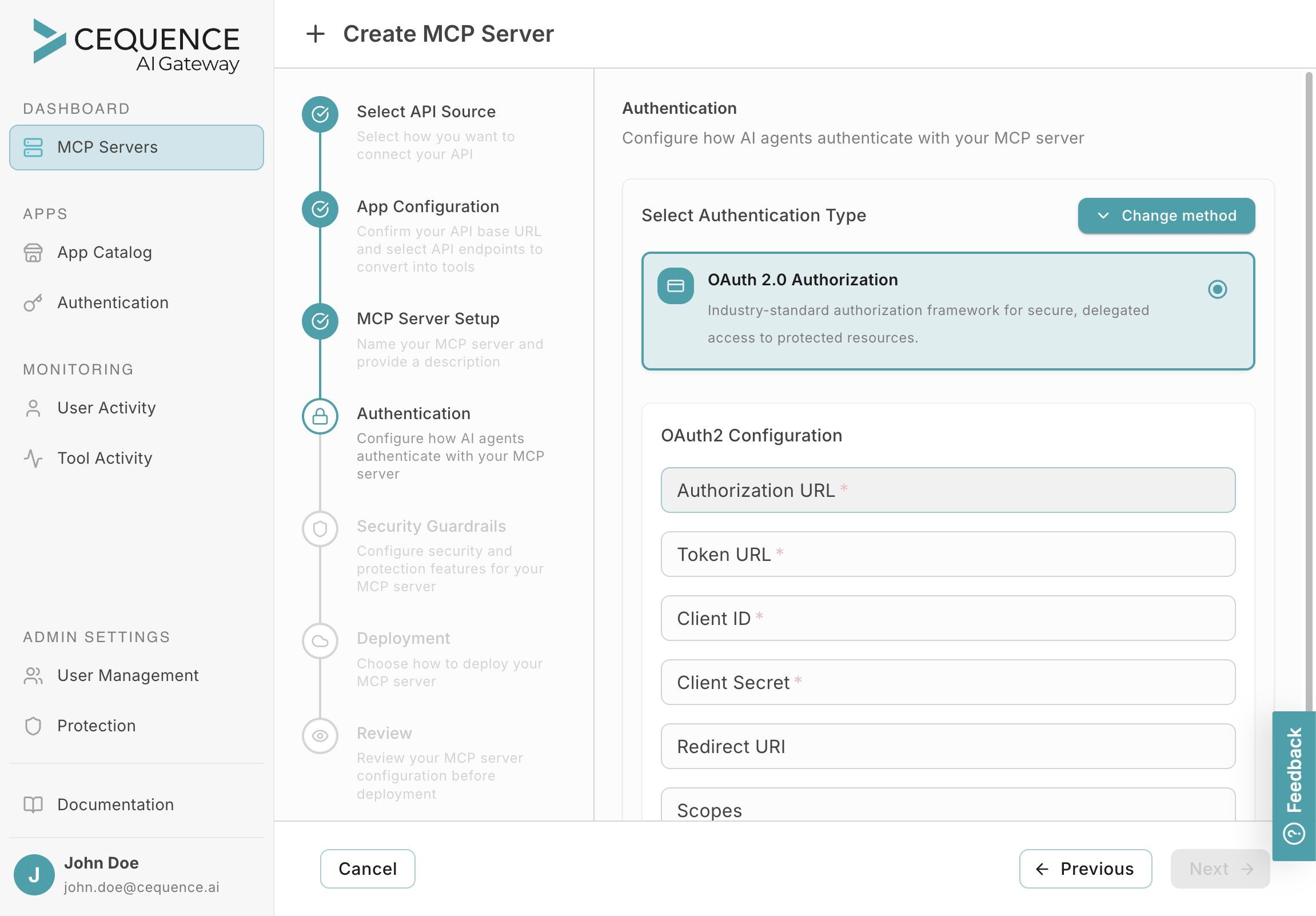Click the Authentication key icon in sidebar
The image size is (1316, 916).
33,302
